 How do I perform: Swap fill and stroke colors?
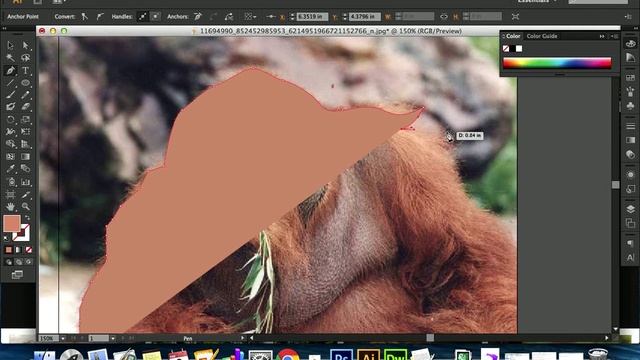27,218
